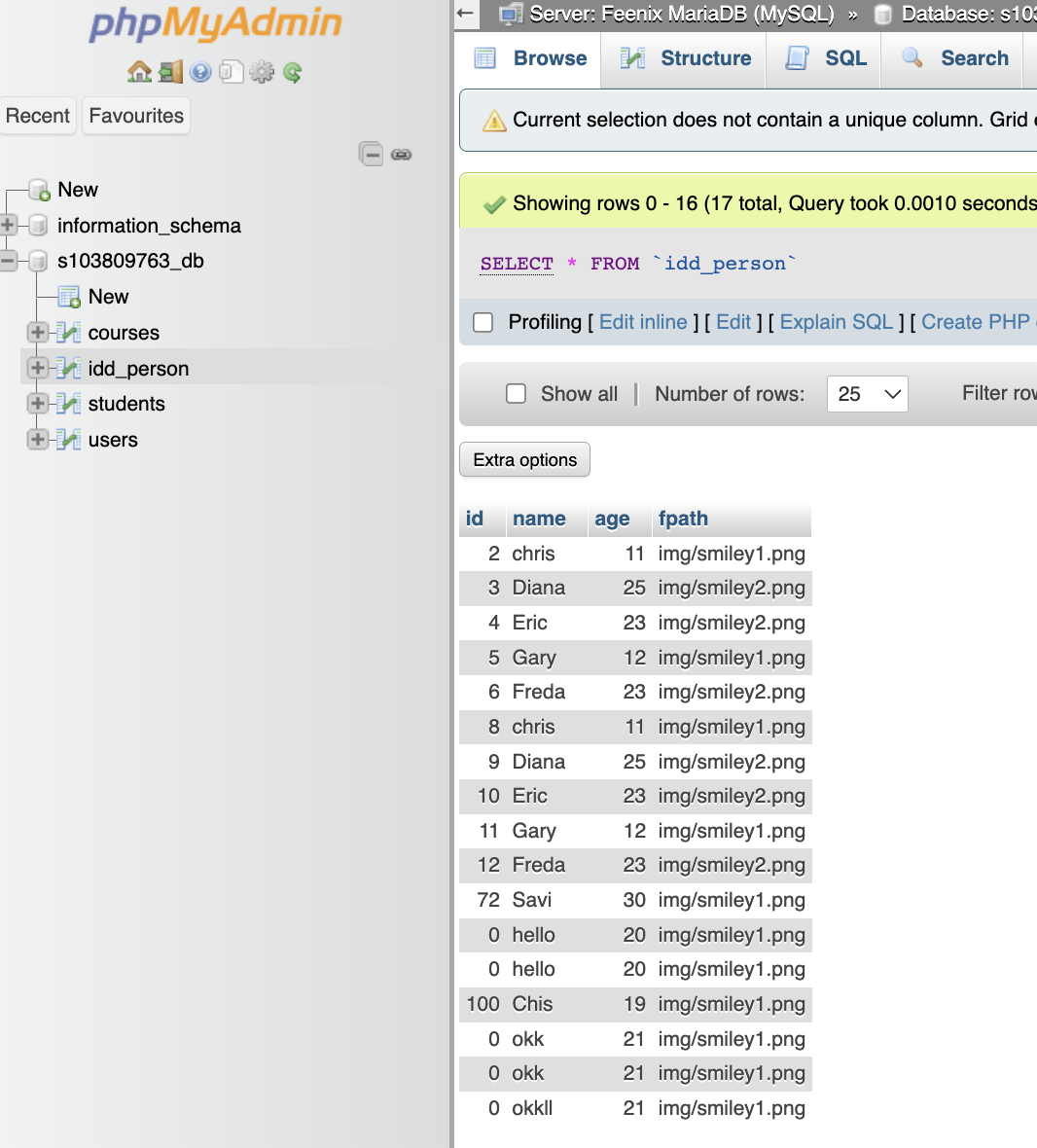Image resolution: width=1037 pixels, height=1148 pixels.
Task: Enable the Profiling checkbox
Action: click(483, 322)
